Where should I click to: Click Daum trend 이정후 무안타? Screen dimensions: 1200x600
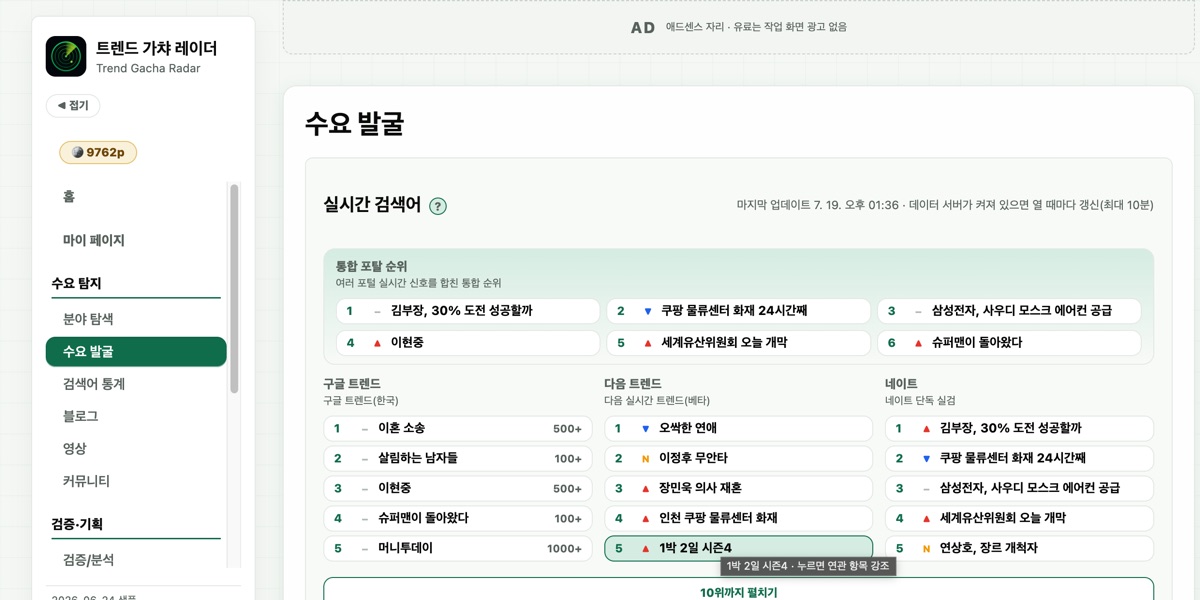click(x=738, y=458)
